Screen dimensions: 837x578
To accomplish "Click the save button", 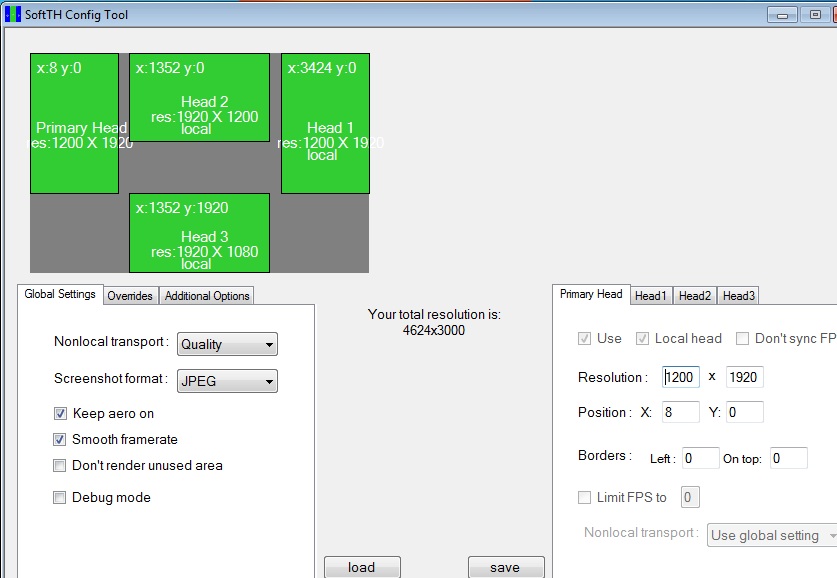I will tap(506, 567).
